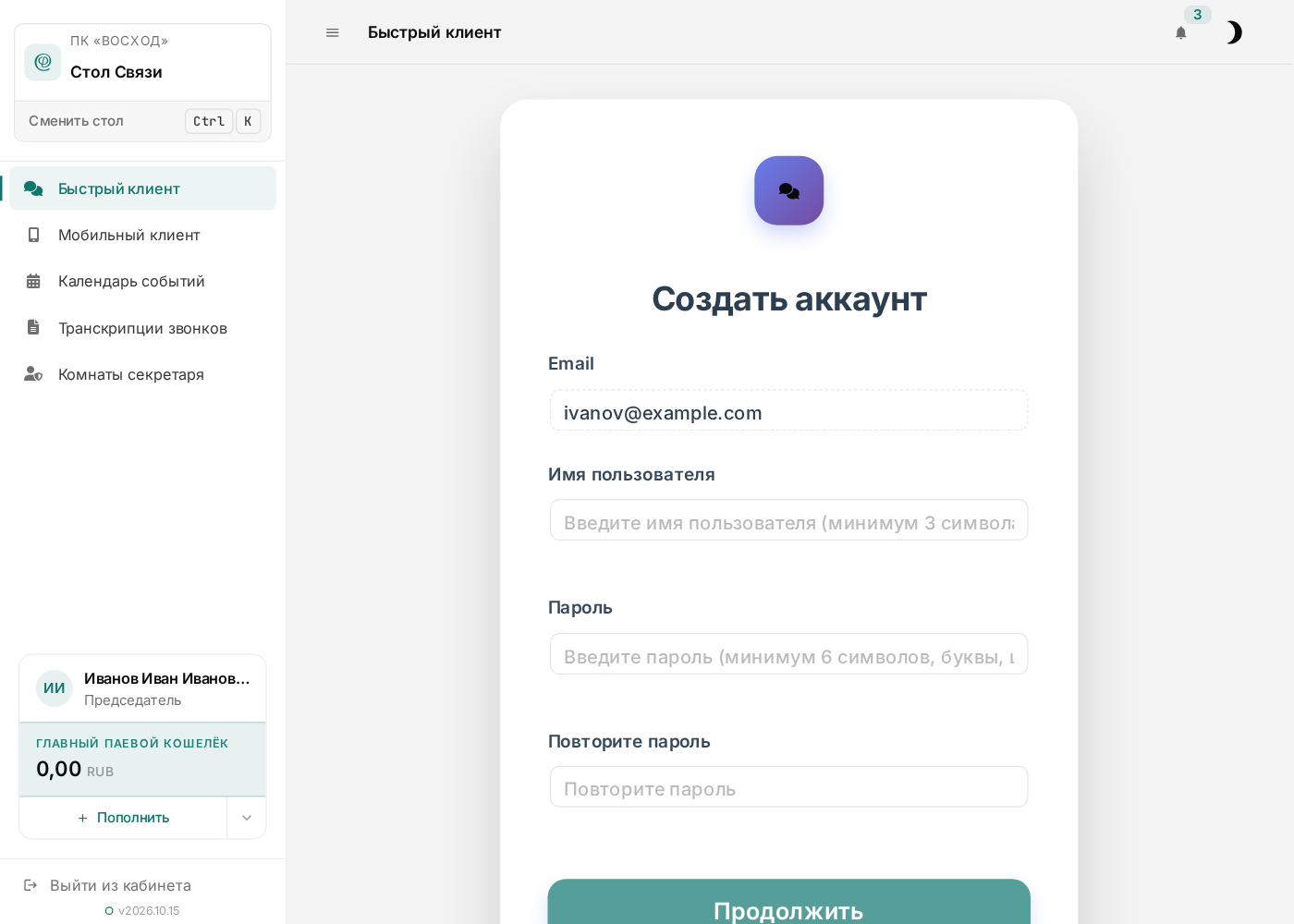Toggle dark mode moon icon
Image resolution: width=1294 pixels, height=924 pixels.
[x=1234, y=32]
